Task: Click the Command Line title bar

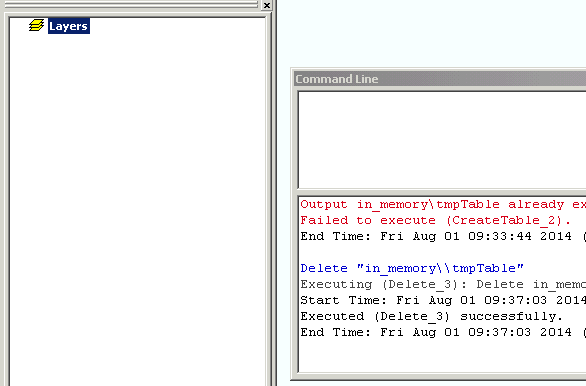Action: point(440,79)
